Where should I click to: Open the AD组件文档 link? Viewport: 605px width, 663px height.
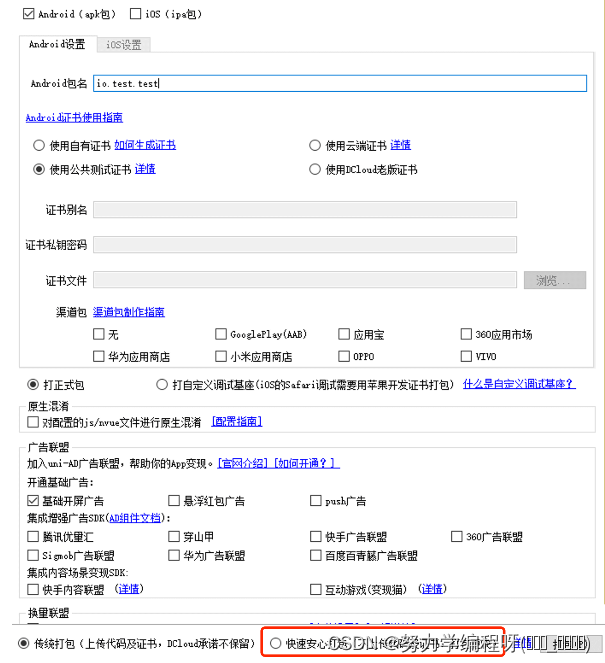point(135,518)
